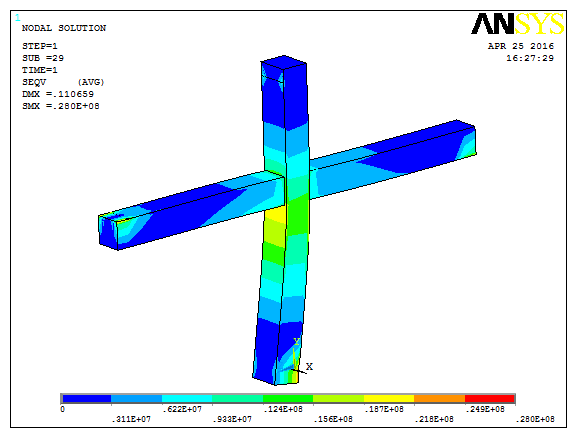Click the legend value .933E+07
The width and height of the screenshot is (584, 438).
tap(232, 419)
